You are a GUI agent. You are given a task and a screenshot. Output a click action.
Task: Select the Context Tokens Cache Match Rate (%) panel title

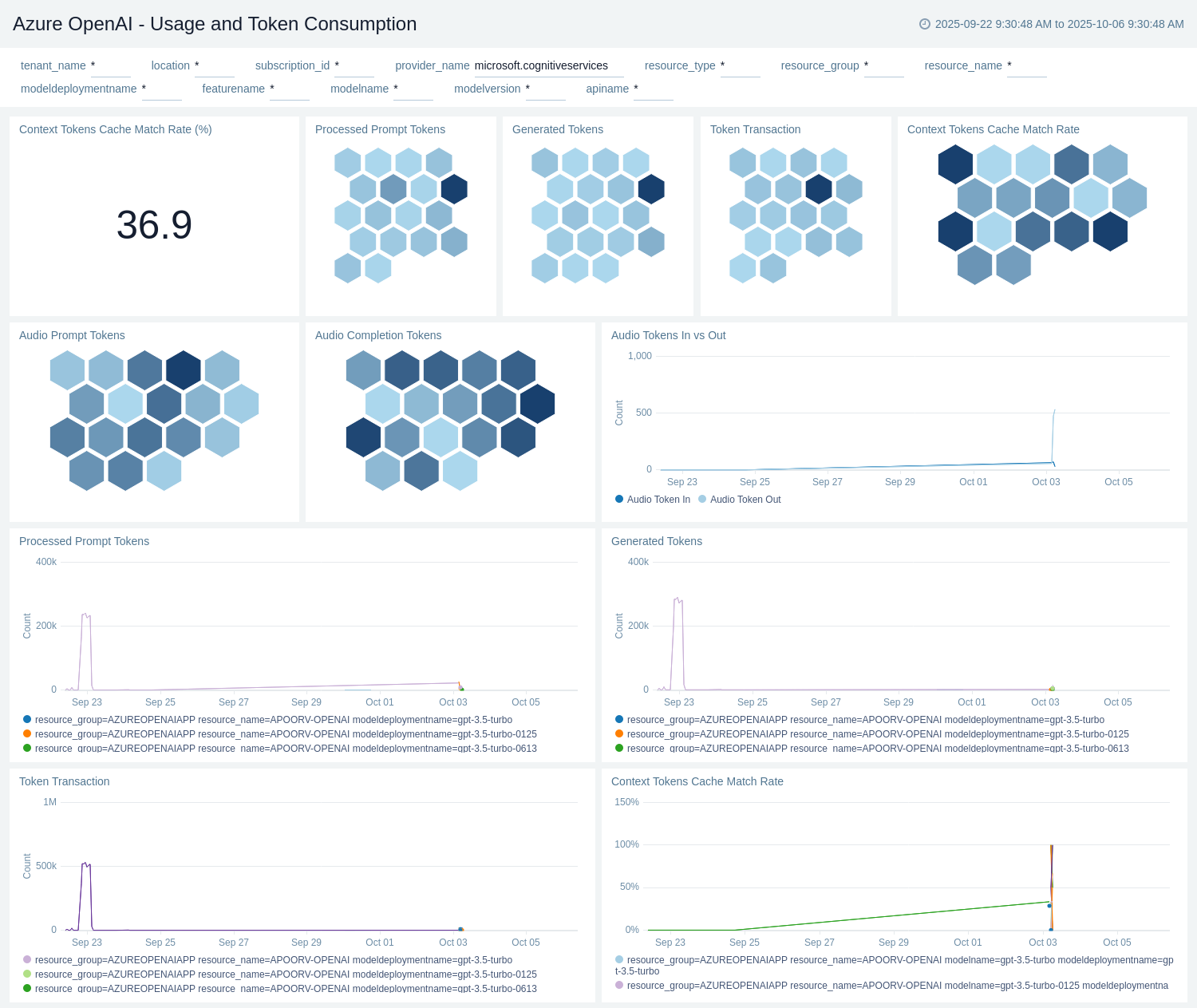click(116, 129)
